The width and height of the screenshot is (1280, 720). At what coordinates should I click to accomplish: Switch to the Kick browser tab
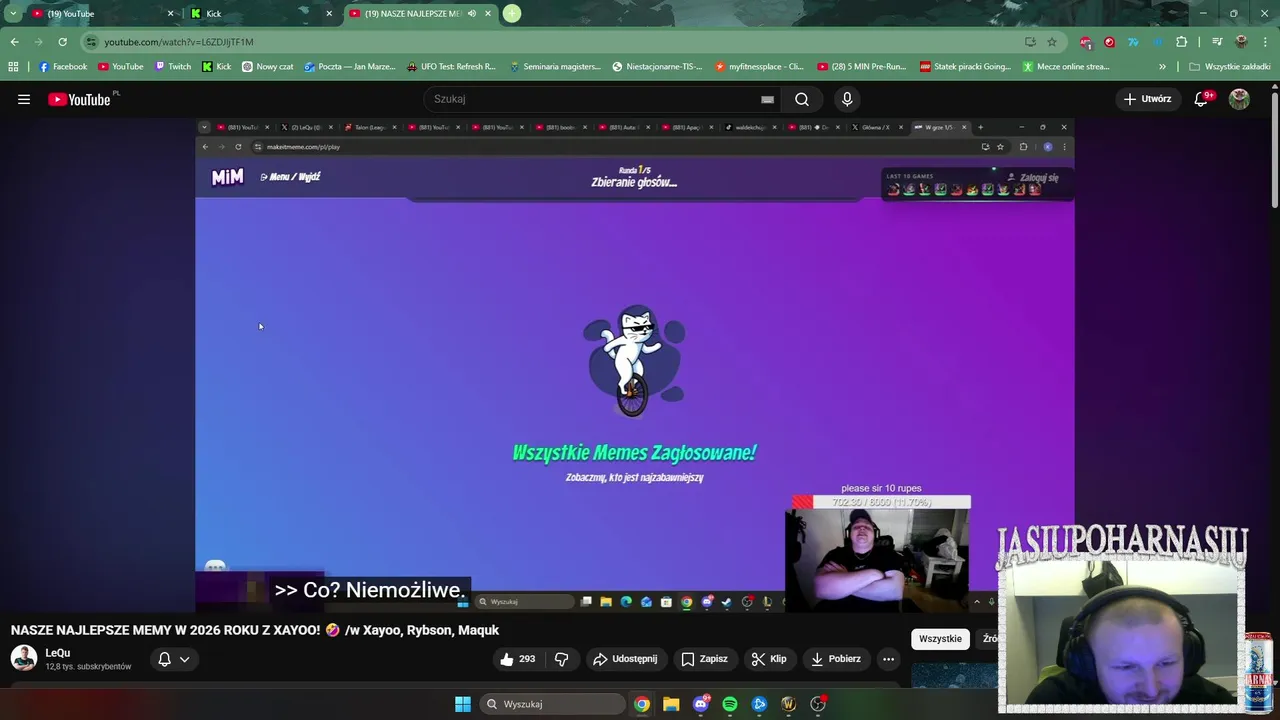tap(260, 14)
